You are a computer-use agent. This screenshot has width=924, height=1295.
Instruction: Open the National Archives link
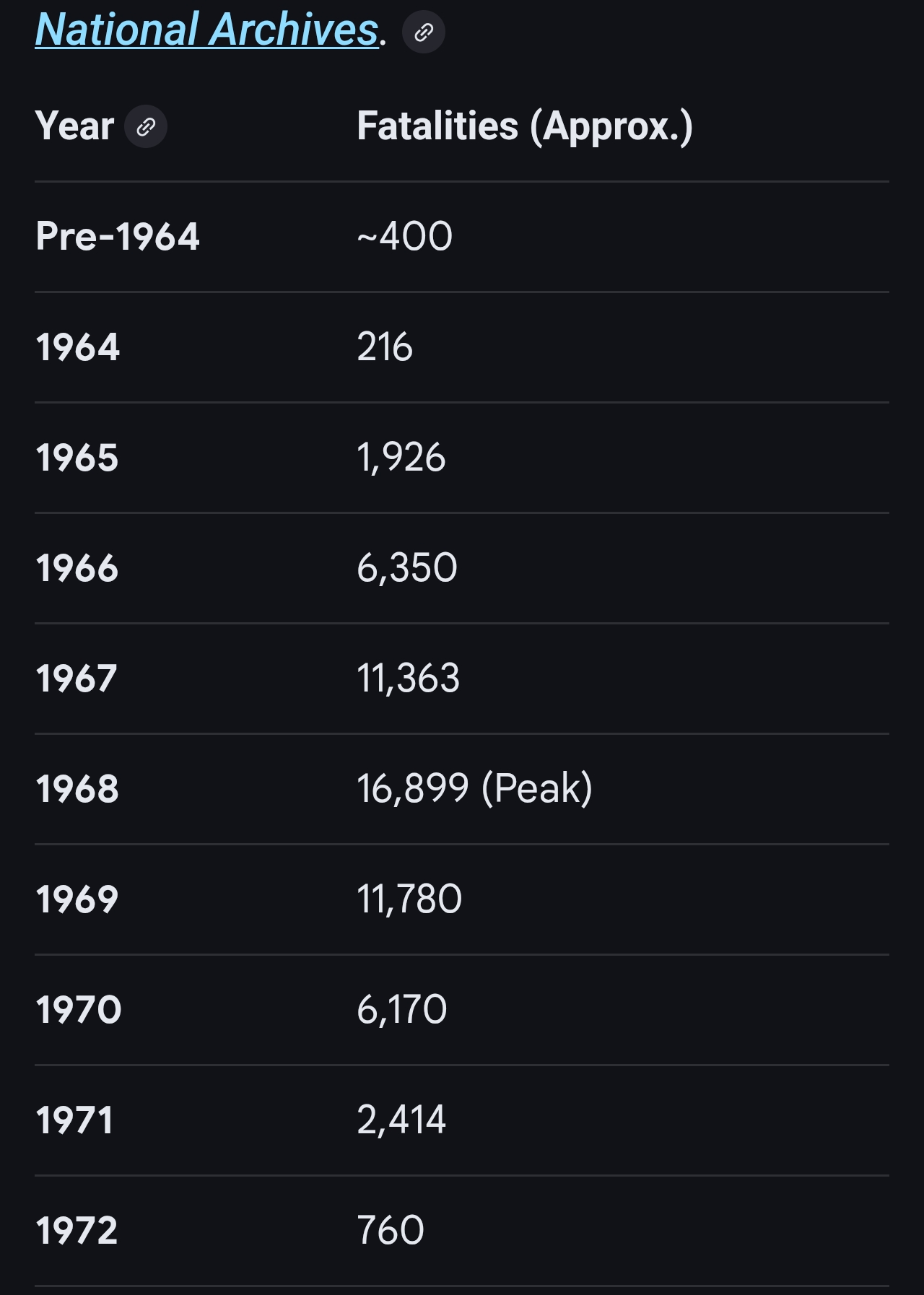pyautogui.click(x=206, y=30)
